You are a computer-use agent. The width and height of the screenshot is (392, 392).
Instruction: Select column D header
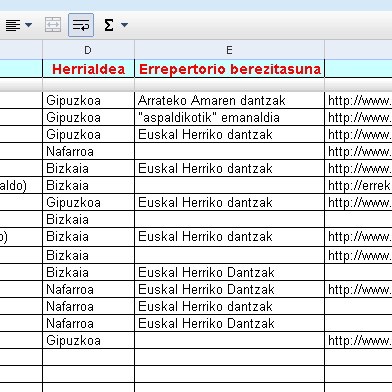[88, 50]
